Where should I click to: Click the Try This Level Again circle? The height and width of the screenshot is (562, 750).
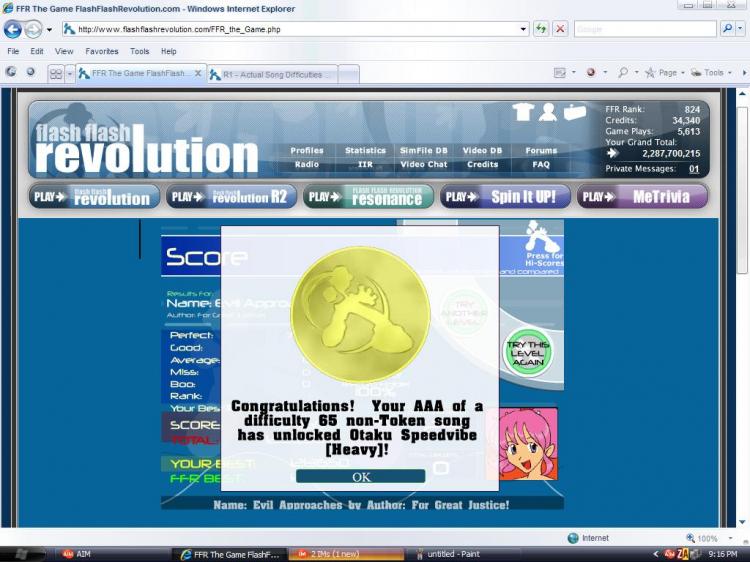[x=528, y=353]
